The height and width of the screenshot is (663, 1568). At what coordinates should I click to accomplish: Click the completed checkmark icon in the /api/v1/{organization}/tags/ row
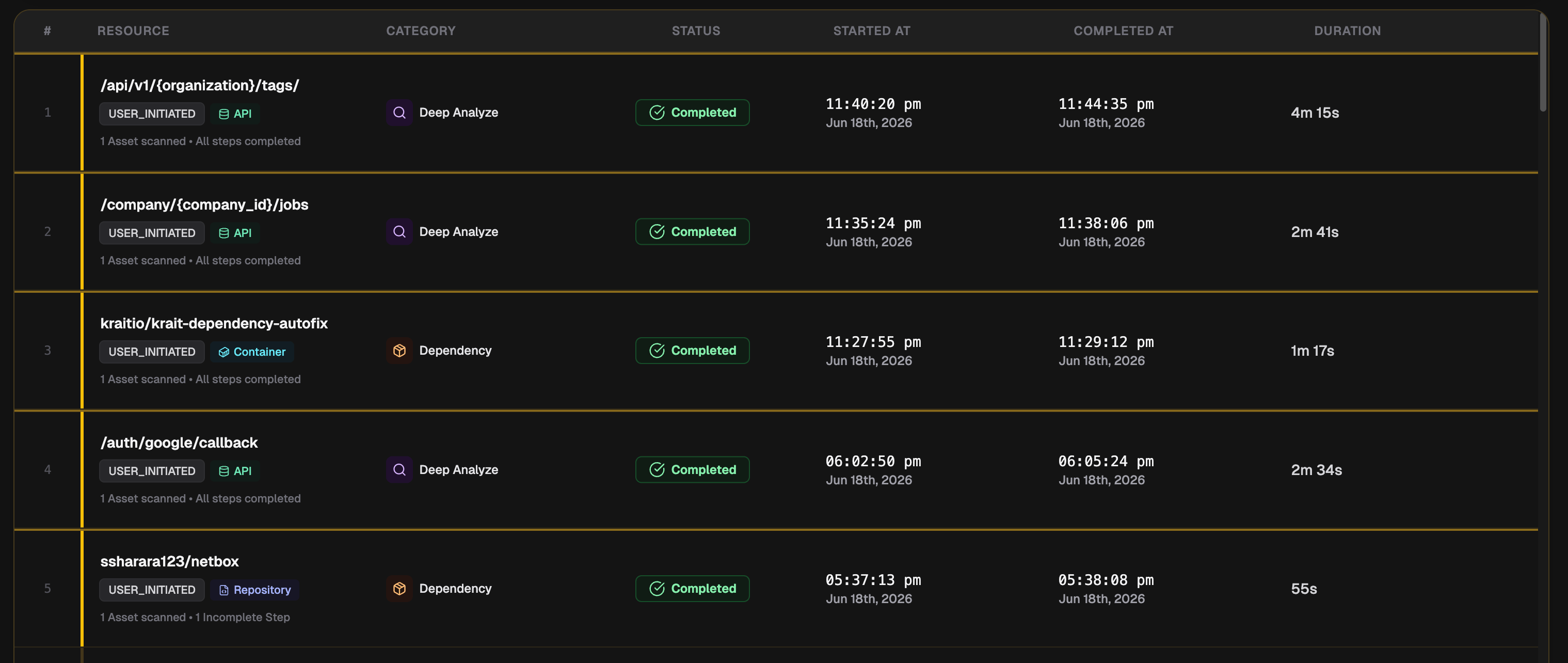pyautogui.click(x=657, y=113)
